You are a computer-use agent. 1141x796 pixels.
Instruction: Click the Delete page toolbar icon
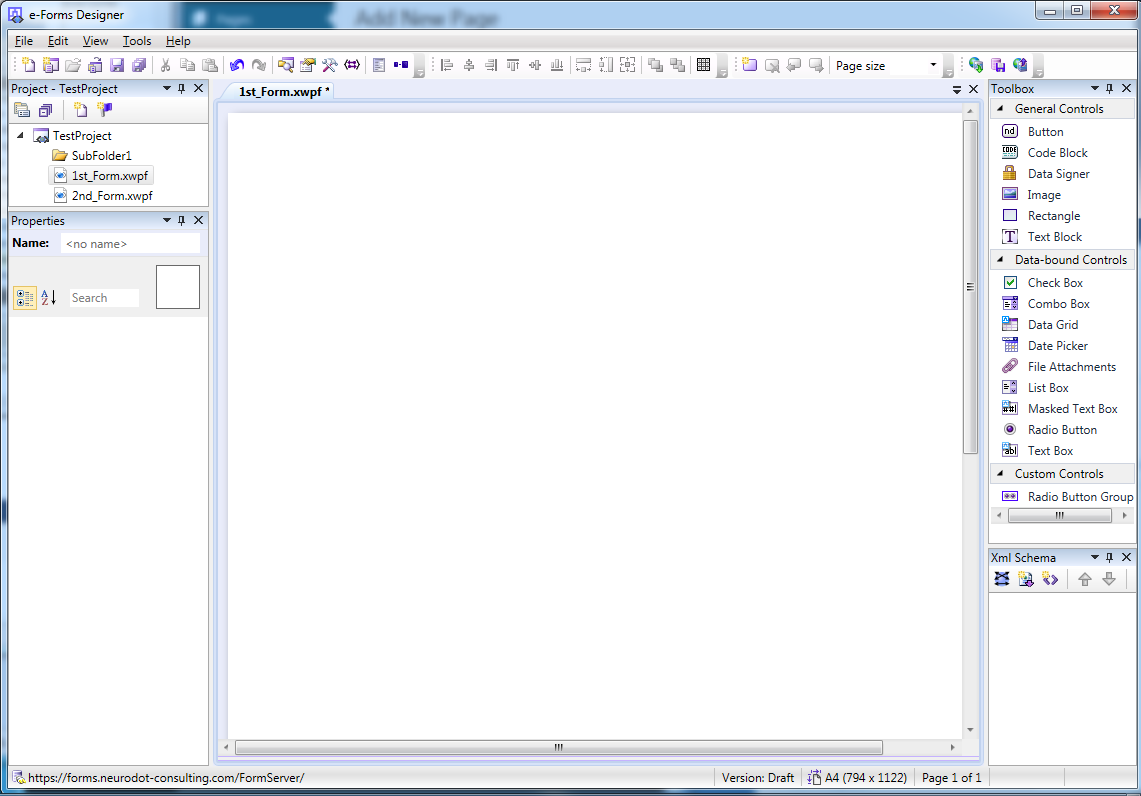pos(772,65)
